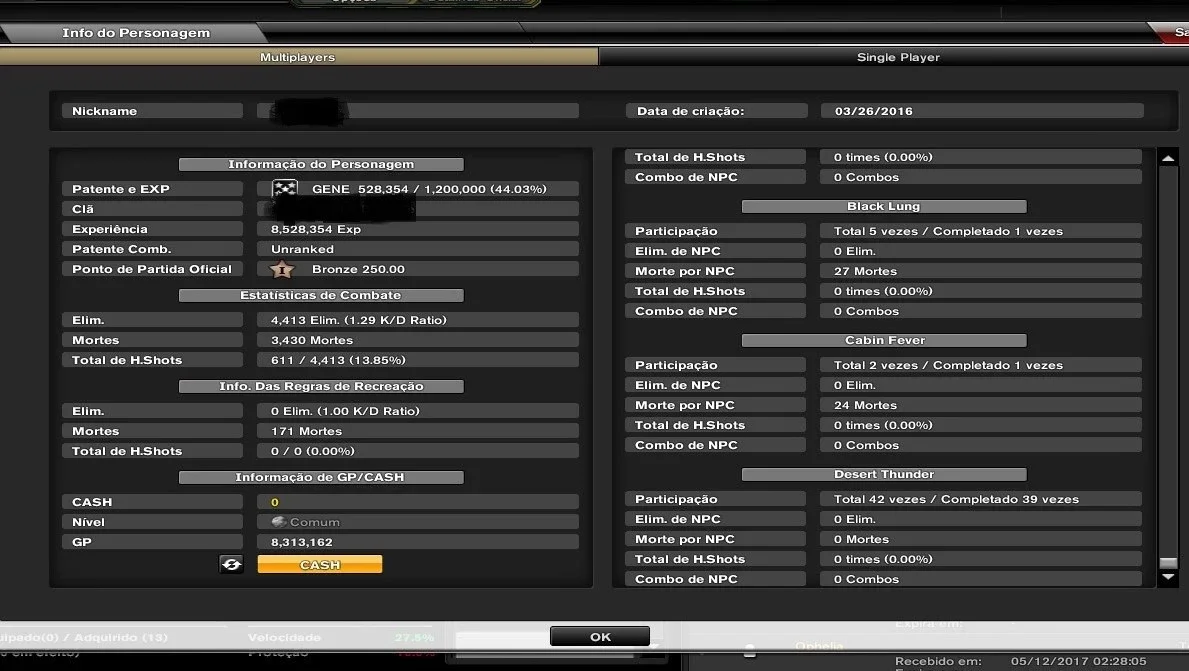Click the Ponto de Partida Oficial label
The image size is (1189, 671).
point(152,269)
